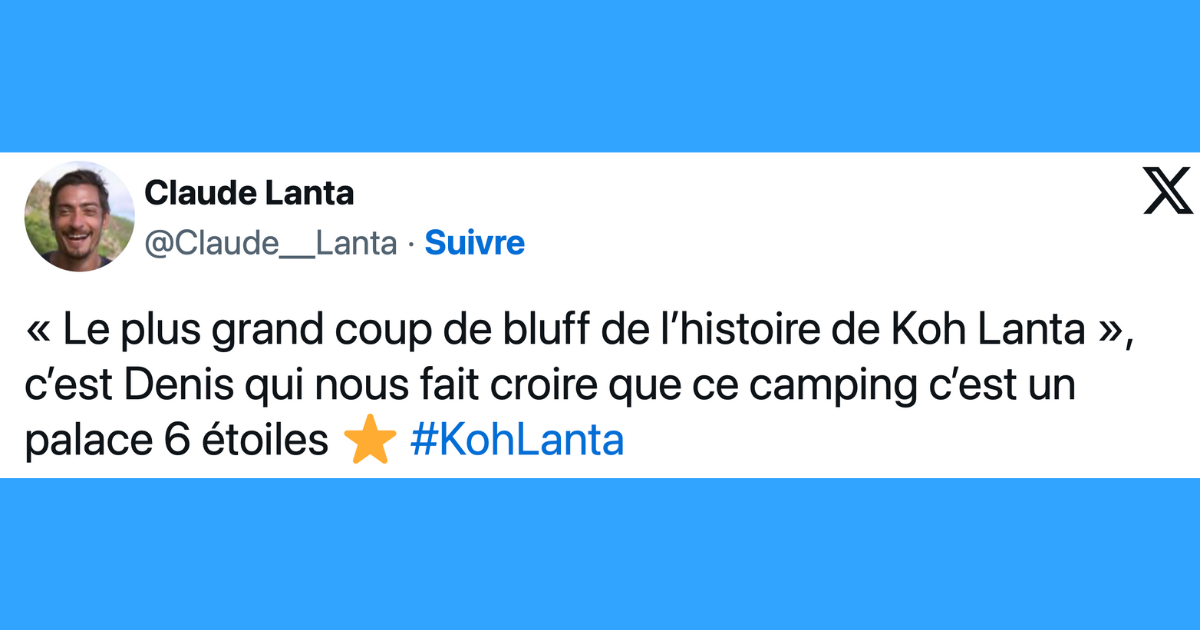Open the @Claude__Lanta handle
The image size is (1200, 630).
(x=271, y=243)
